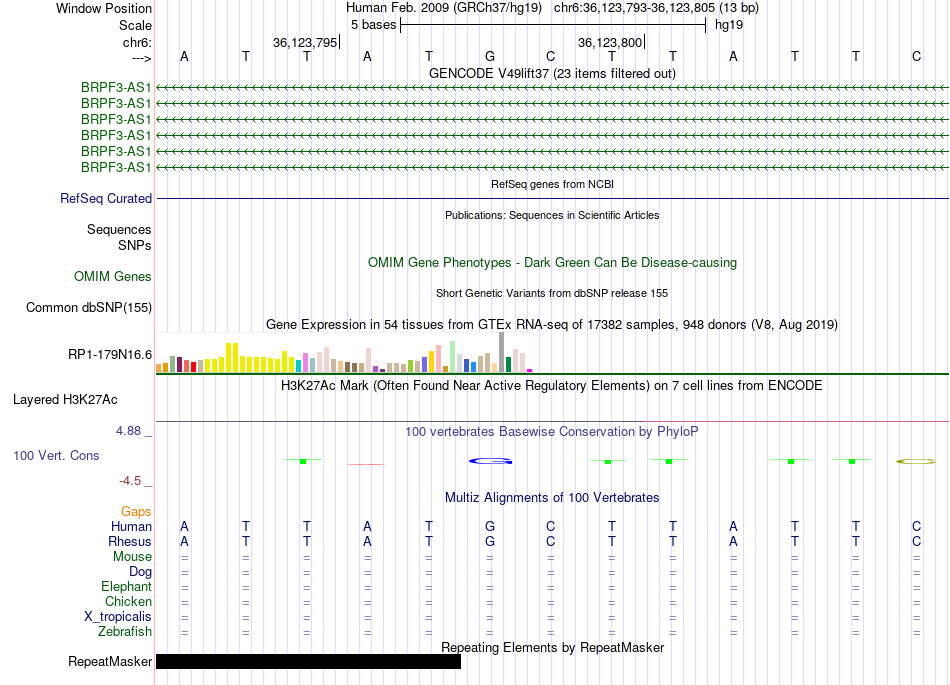Screen dimensions: 950x685
Task: Click the 'RefSeq Curated' track label
Action: [x=106, y=198]
